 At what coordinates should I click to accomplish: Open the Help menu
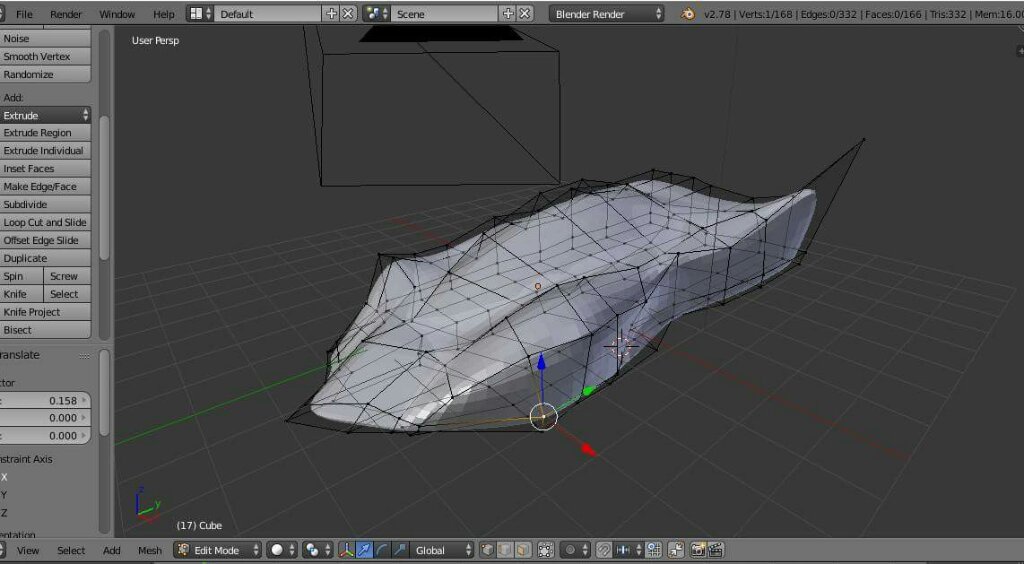click(163, 14)
